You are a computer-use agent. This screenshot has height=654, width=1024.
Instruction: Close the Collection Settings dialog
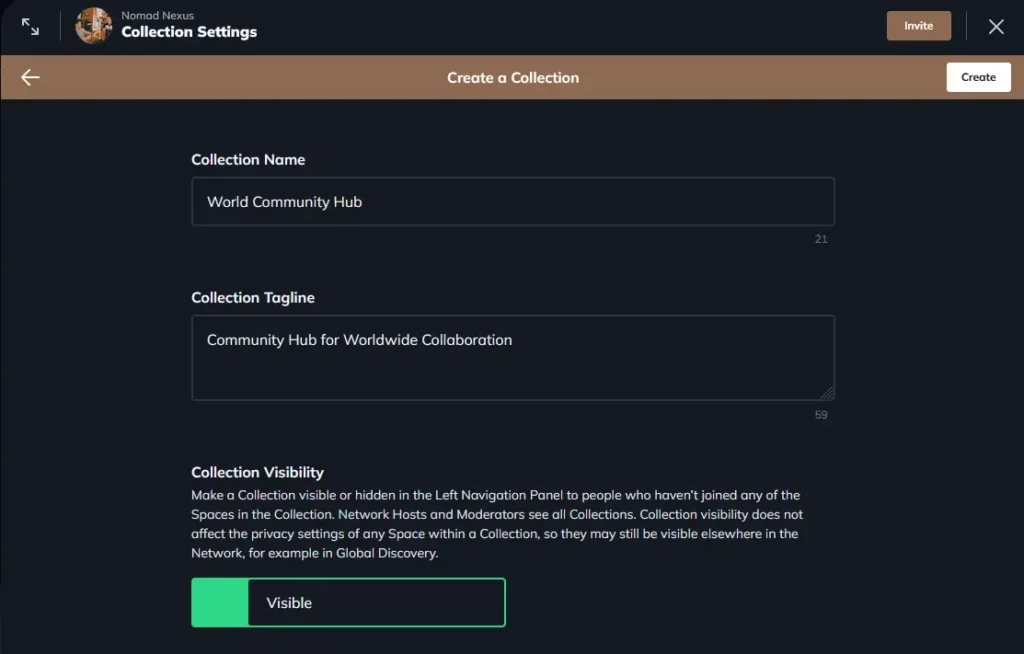[x=996, y=26]
